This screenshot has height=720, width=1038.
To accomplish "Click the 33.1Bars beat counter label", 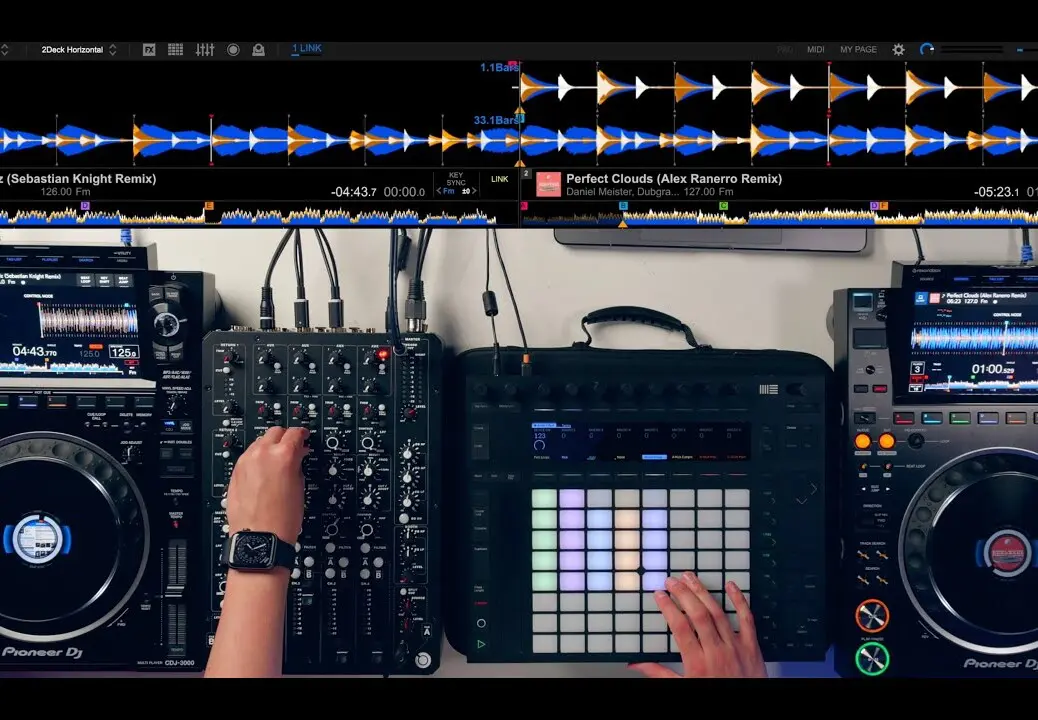I will [x=496, y=120].
